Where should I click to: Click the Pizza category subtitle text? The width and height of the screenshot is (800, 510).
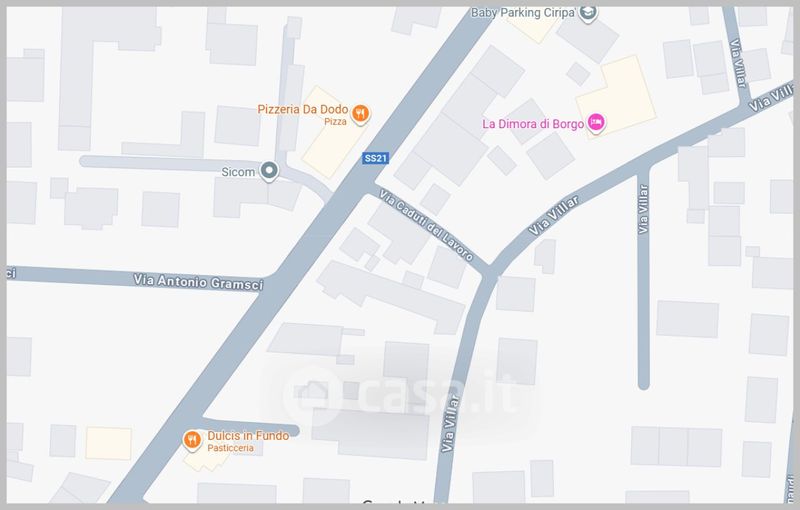point(335,121)
